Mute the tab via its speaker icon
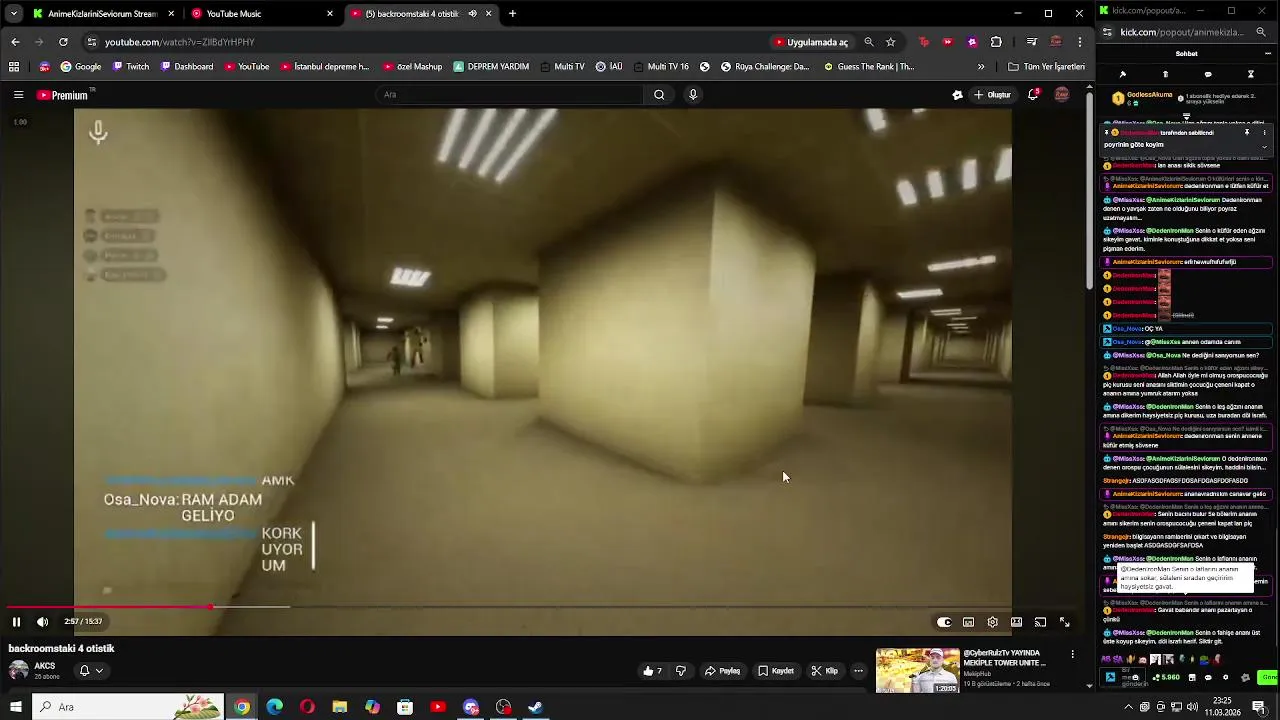Viewport: 1280px width, 720px height. 472,14
